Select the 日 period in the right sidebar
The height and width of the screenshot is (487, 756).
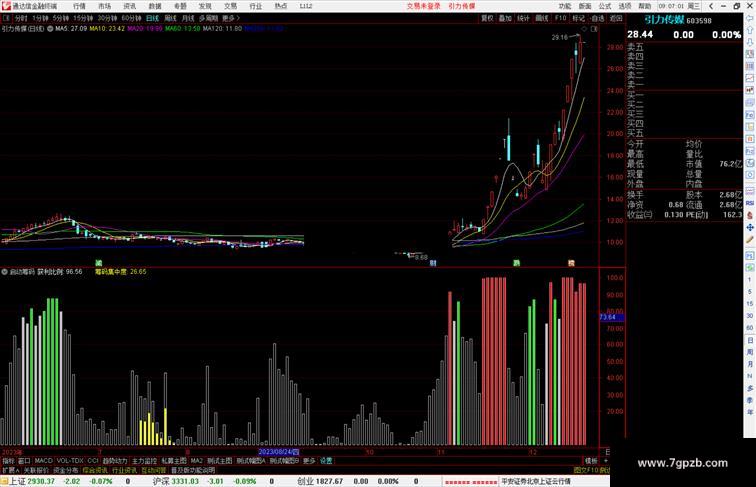pyautogui.click(x=750, y=340)
